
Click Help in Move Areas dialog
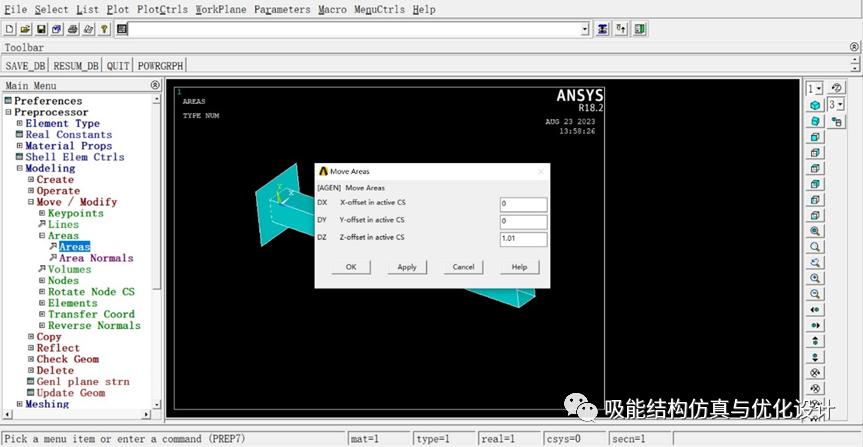[x=520, y=267]
